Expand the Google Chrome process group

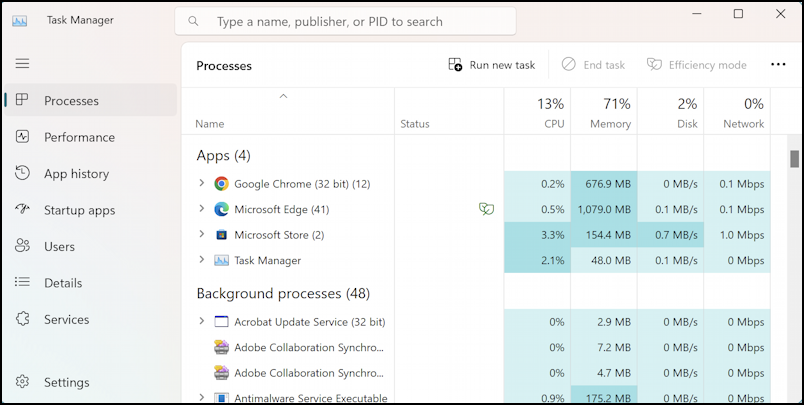tap(202, 183)
